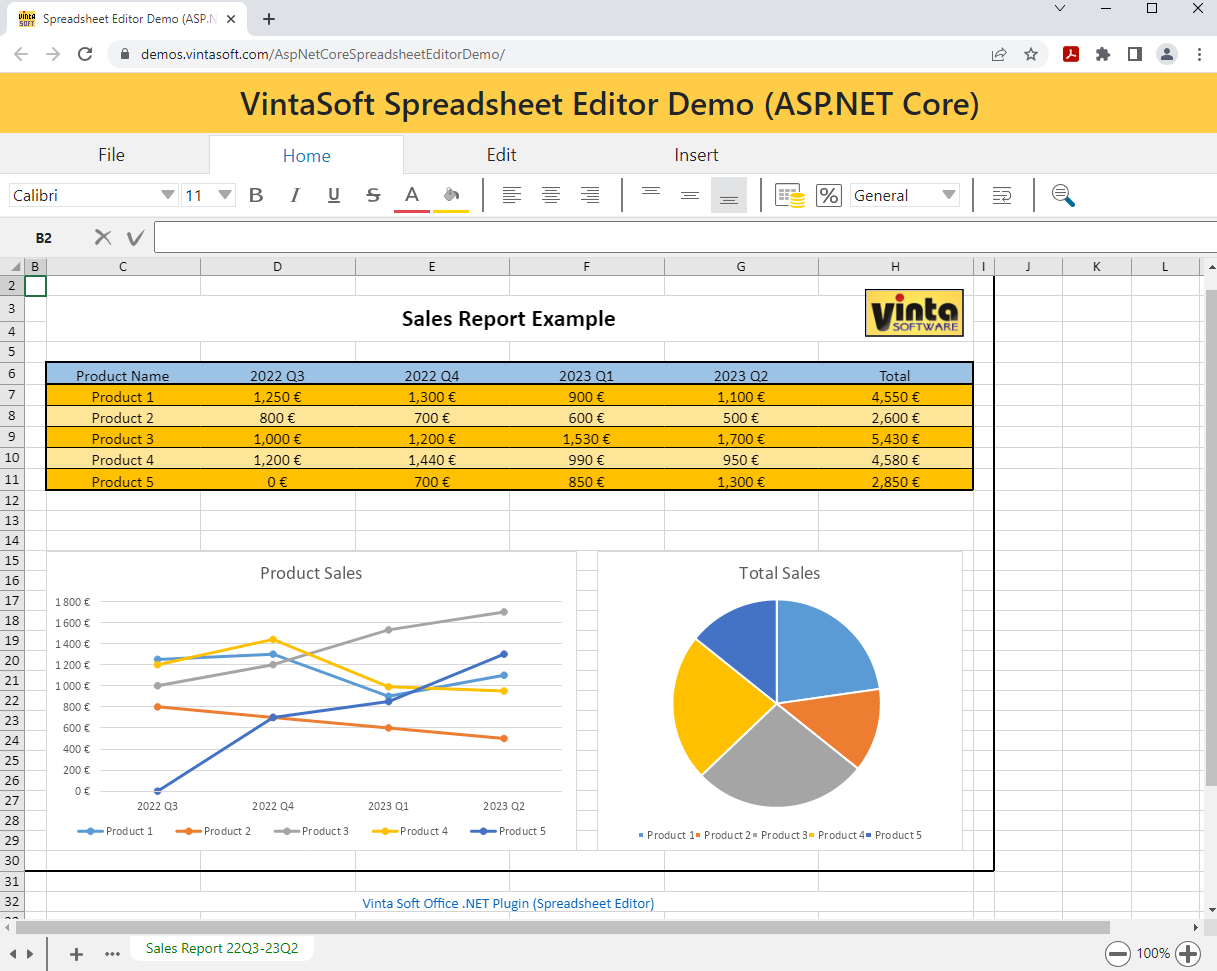The height and width of the screenshot is (971, 1217).
Task: Align cell text to the left
Action: tap(512, 195)
